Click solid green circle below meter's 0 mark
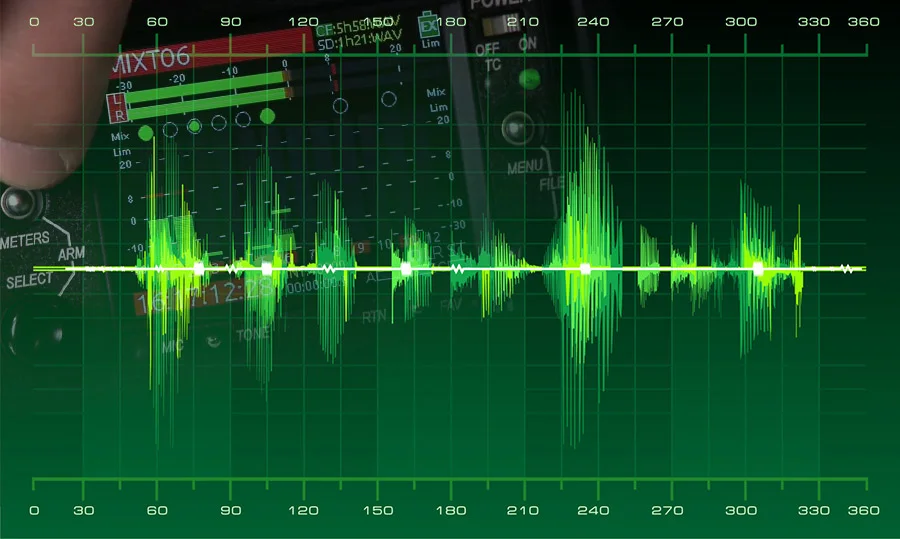Screen dimensions: 900x539 point(267,116)
